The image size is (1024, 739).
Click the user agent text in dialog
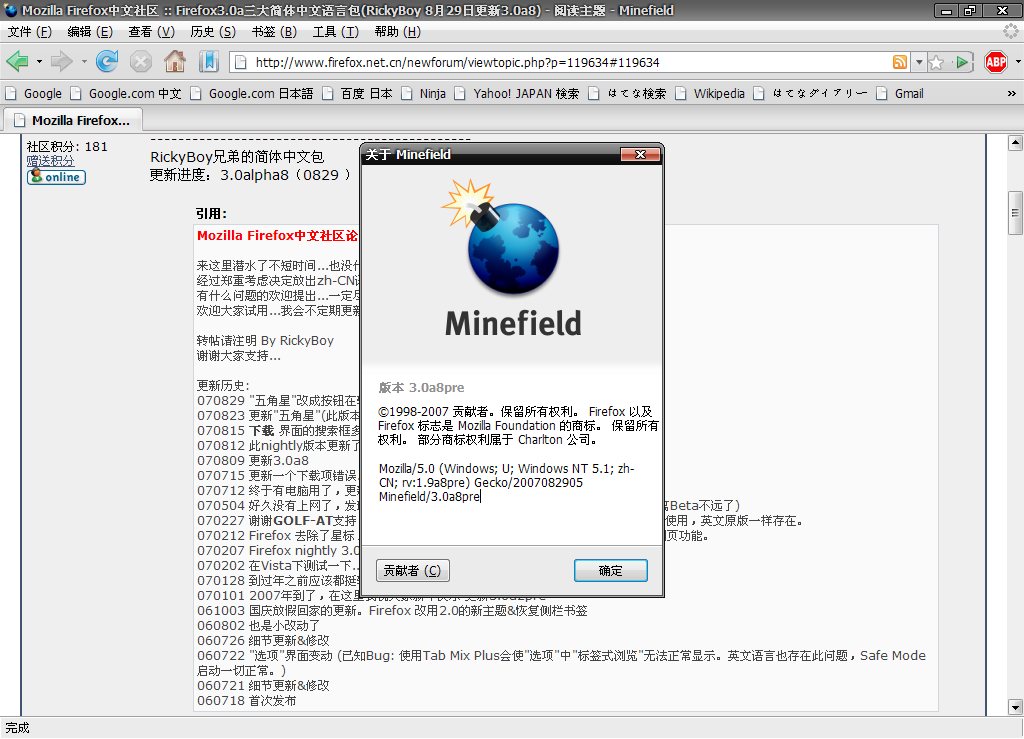(x=507, y=482)
